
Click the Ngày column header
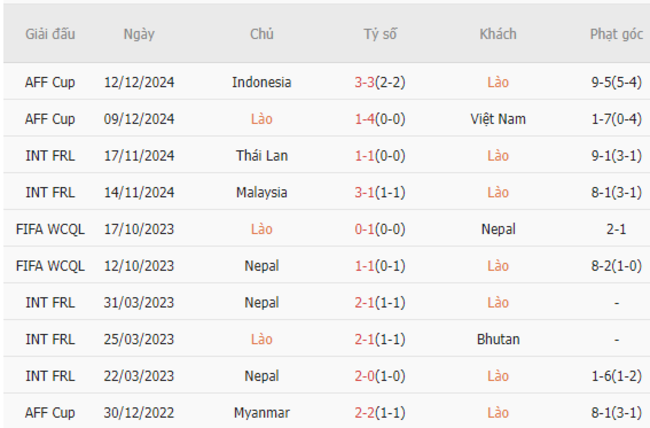(139, 34)
